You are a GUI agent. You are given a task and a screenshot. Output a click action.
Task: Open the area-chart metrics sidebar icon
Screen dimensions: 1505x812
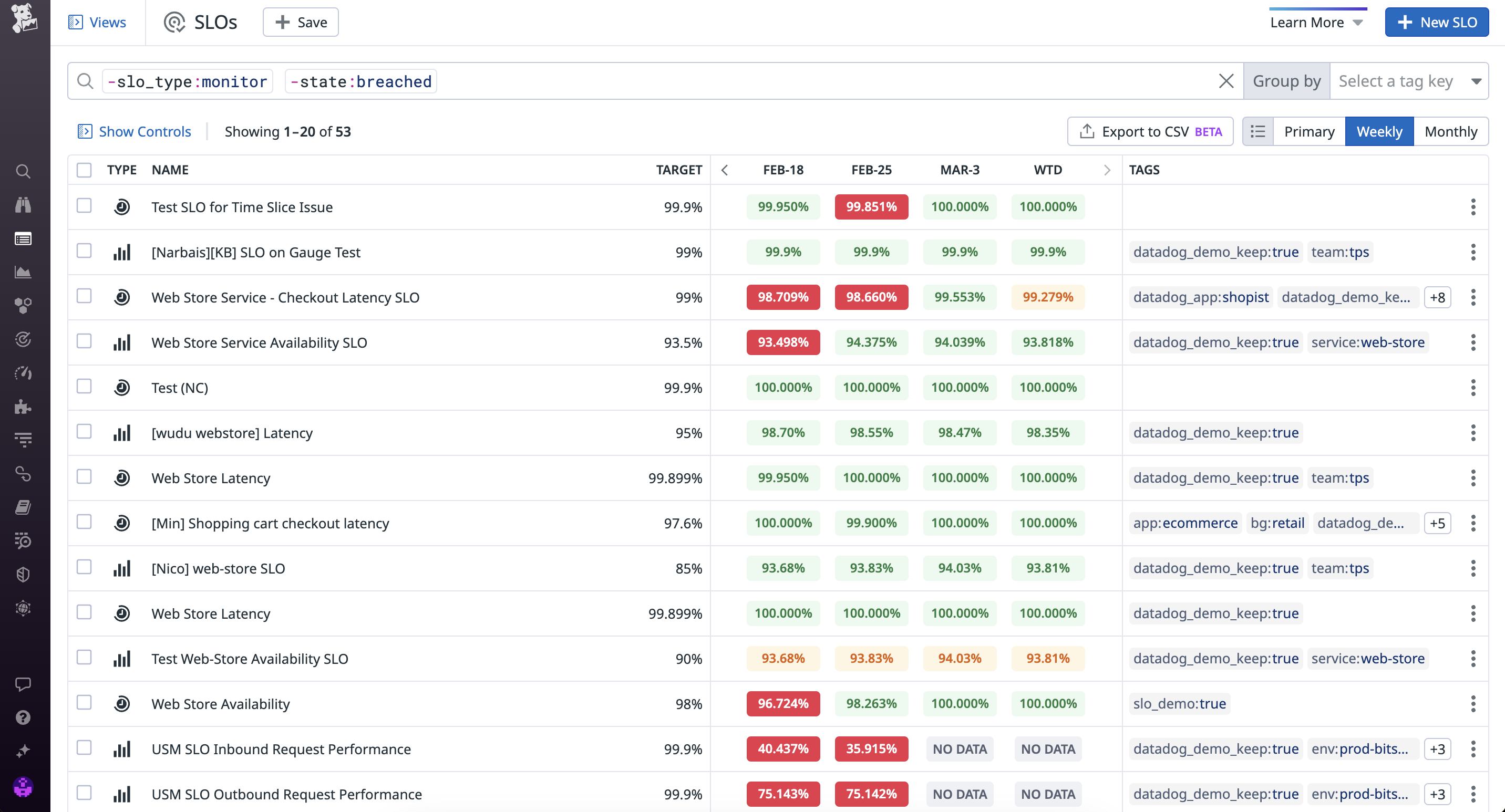[23, 272]
